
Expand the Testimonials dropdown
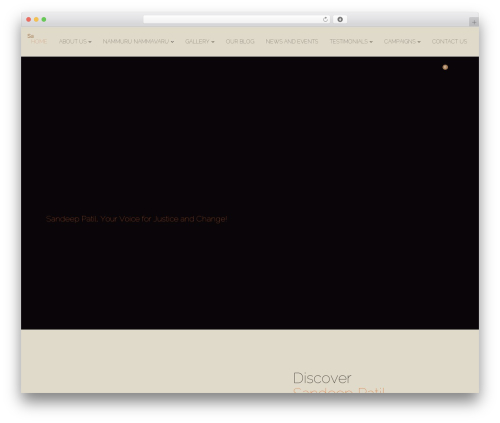[x=351, y=42]
